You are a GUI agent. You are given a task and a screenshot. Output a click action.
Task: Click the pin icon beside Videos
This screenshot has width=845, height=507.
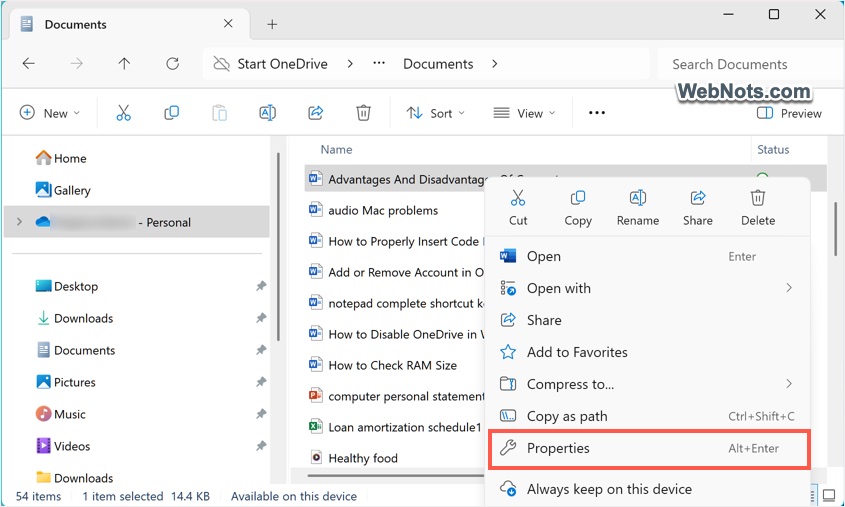point(261,446)
